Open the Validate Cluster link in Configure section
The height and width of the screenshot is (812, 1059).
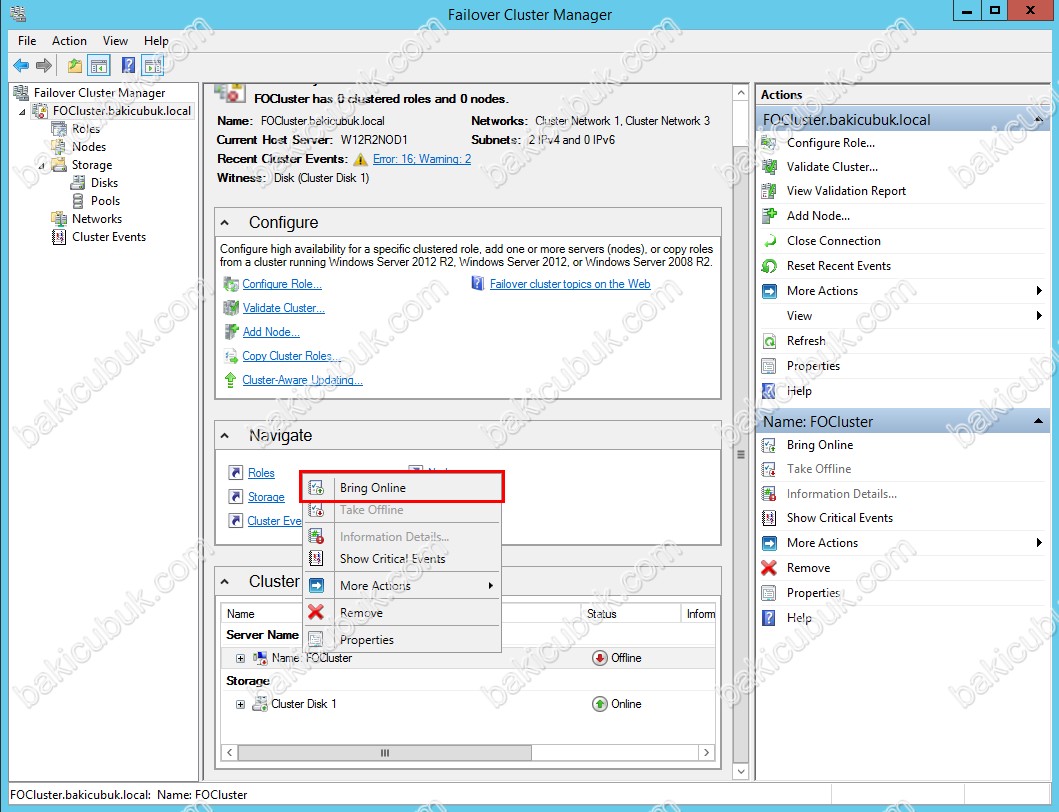284,308
